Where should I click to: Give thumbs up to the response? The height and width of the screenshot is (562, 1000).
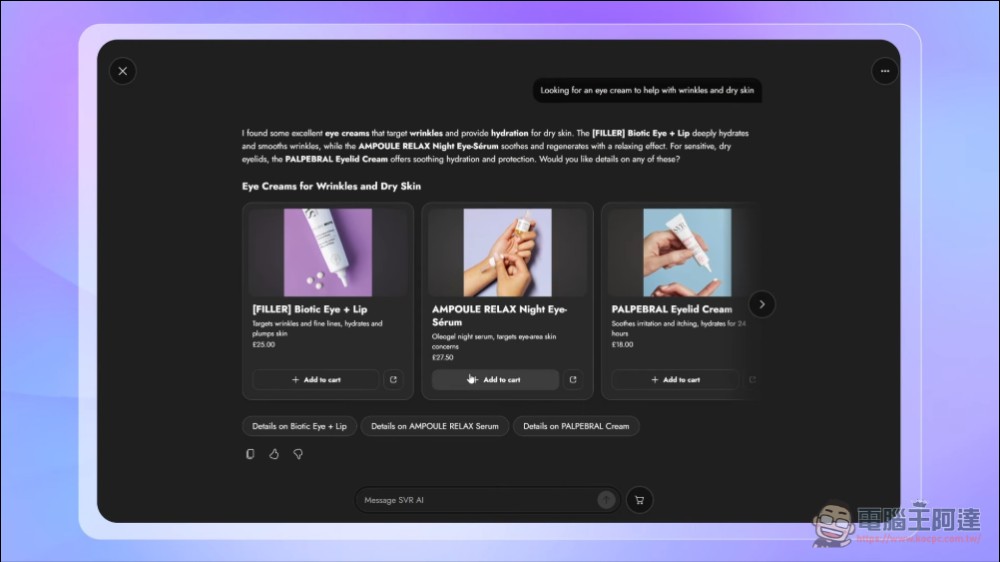(x=274, y=454)
